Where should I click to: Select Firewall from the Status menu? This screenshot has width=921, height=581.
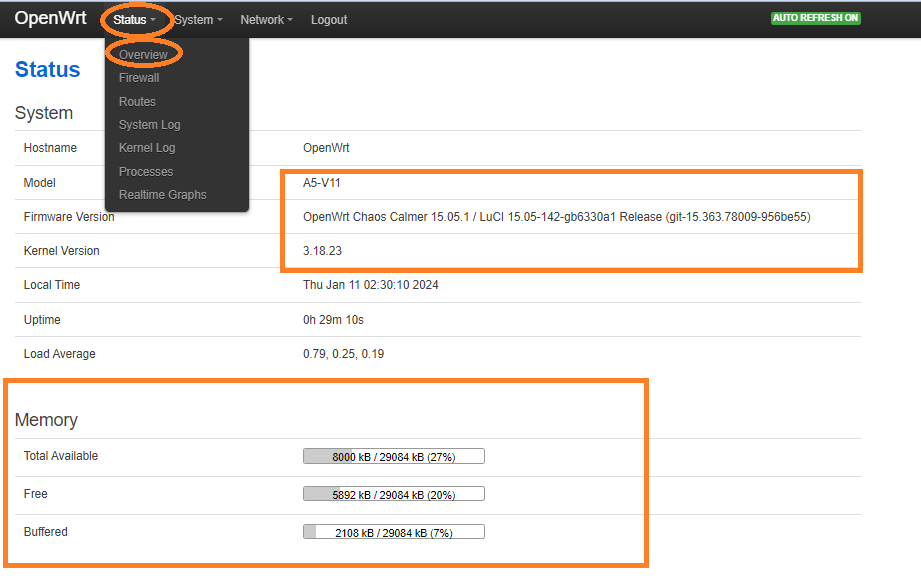click(139, 78)
